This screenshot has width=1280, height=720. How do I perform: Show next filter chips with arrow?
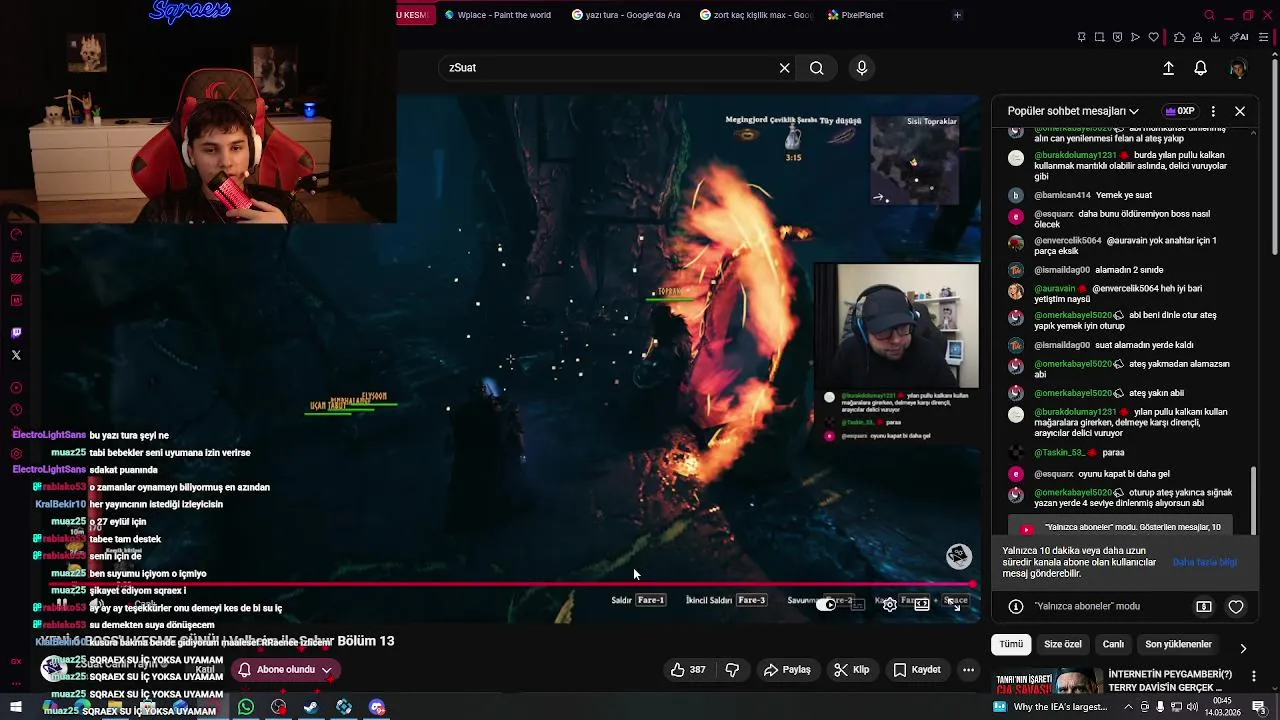[x=1243, y=648]
